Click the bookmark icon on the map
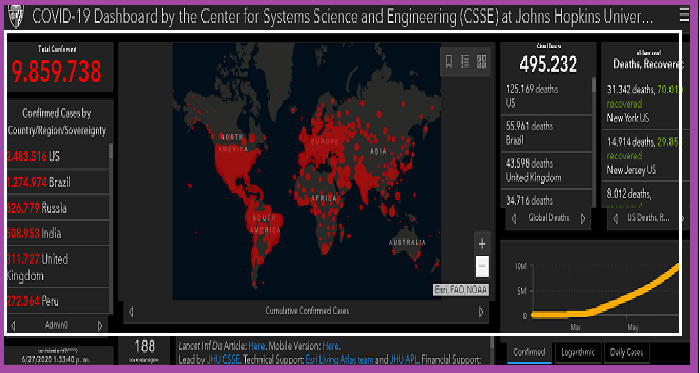 449,62
